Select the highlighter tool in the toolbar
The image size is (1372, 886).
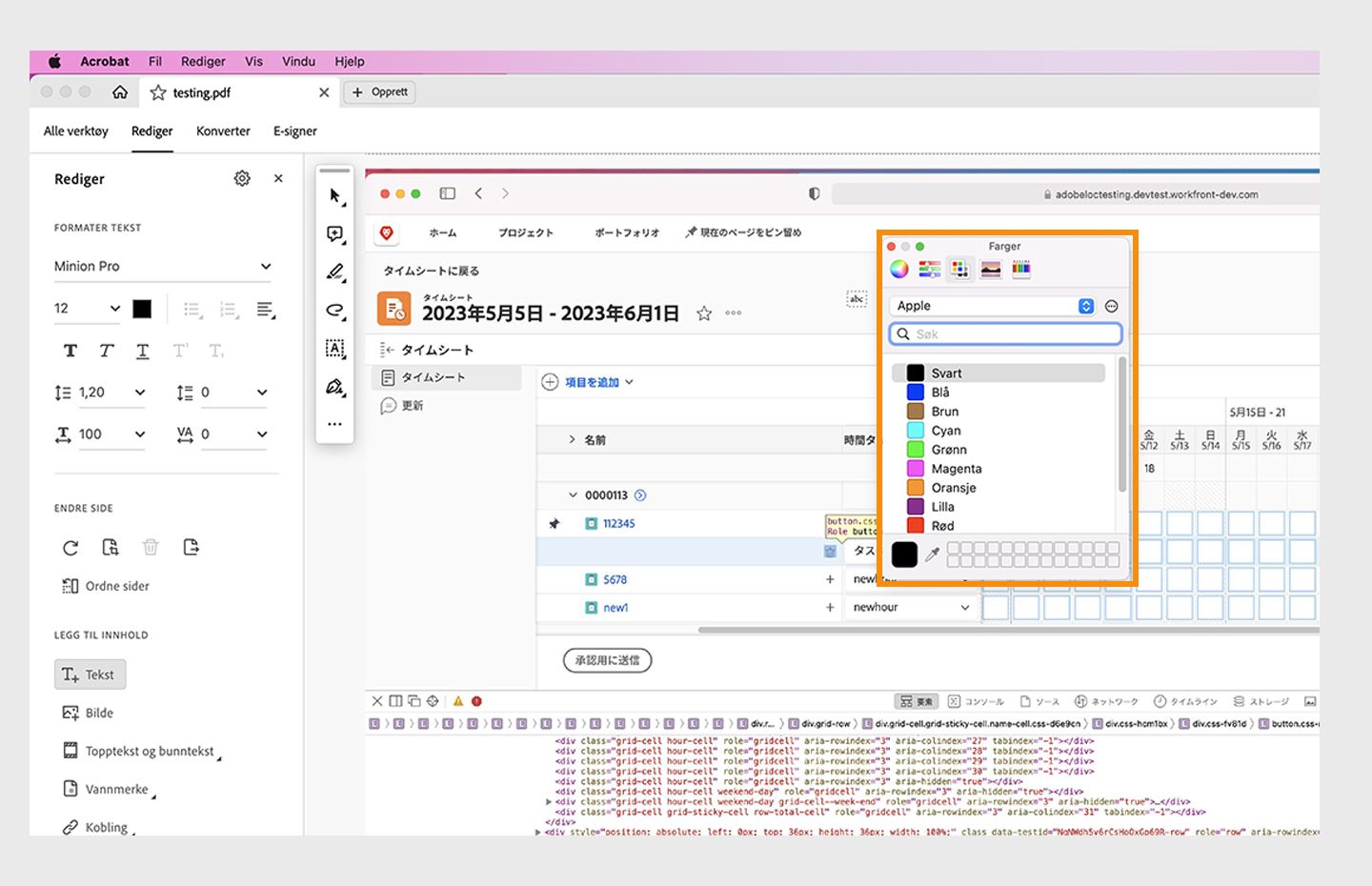coord(334,272)
